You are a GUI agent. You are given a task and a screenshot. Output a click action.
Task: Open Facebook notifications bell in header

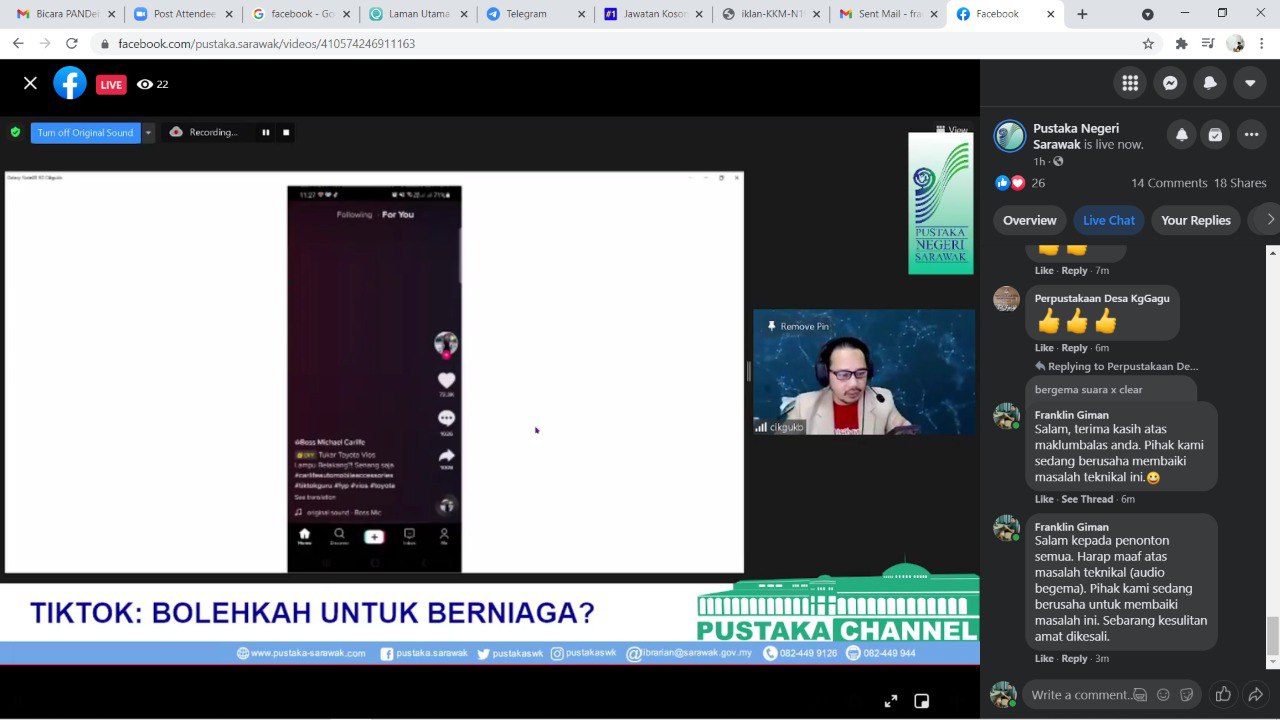click(x=1210, y=83)
